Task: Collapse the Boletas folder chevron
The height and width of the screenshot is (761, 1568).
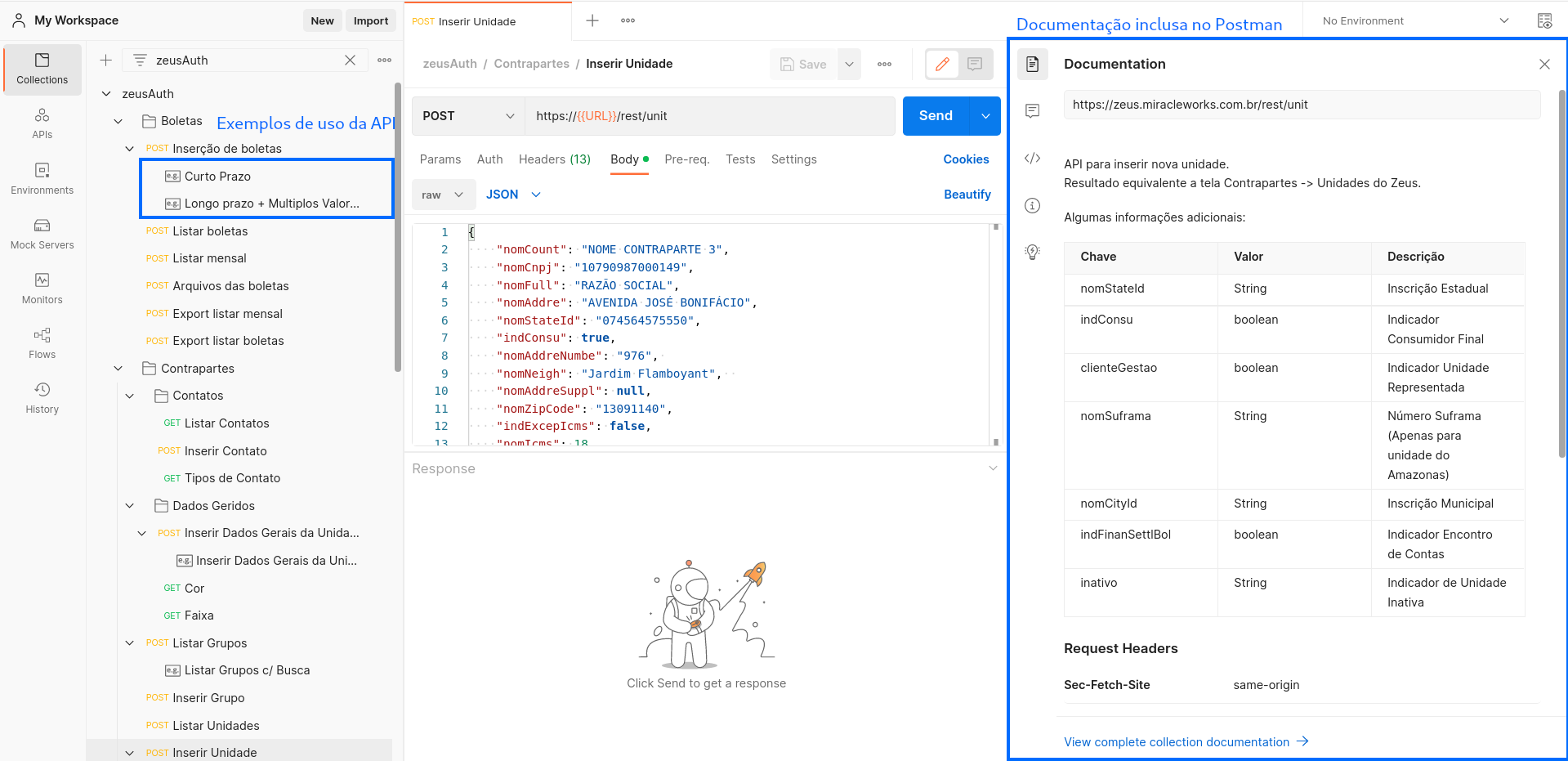Action: [x=118, y=122]
